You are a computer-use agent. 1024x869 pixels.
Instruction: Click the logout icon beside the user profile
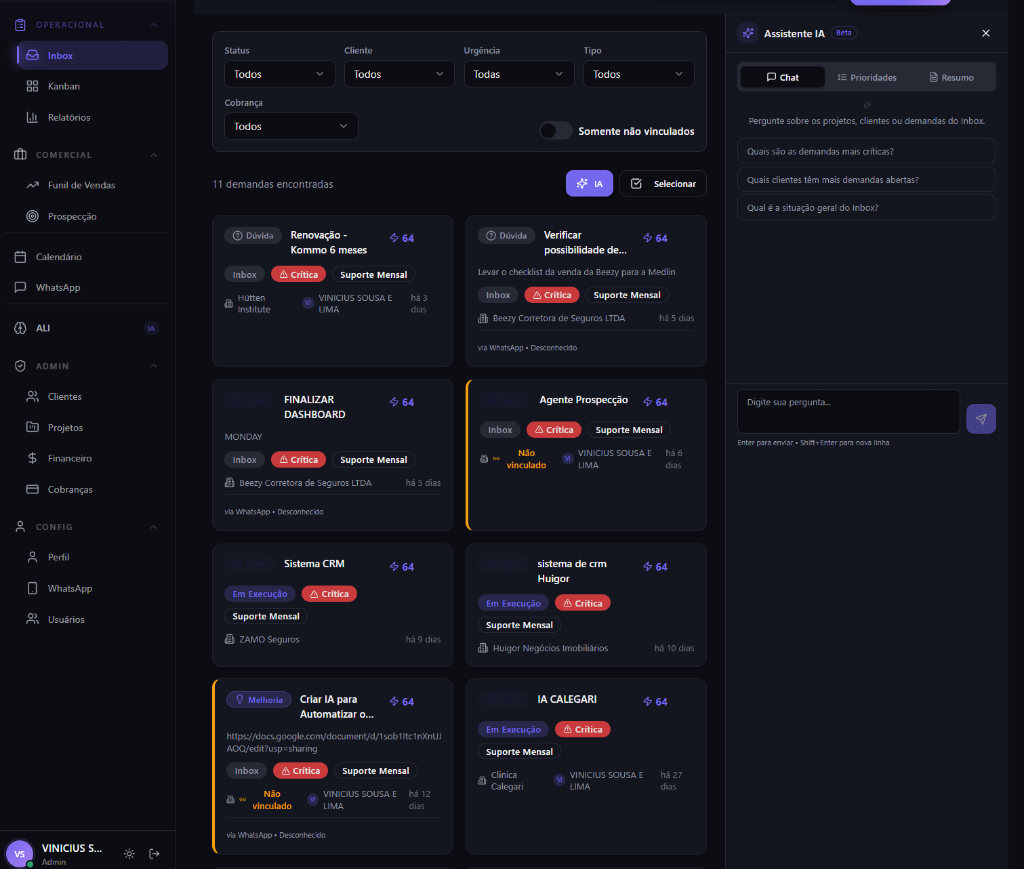pos(154,853)
